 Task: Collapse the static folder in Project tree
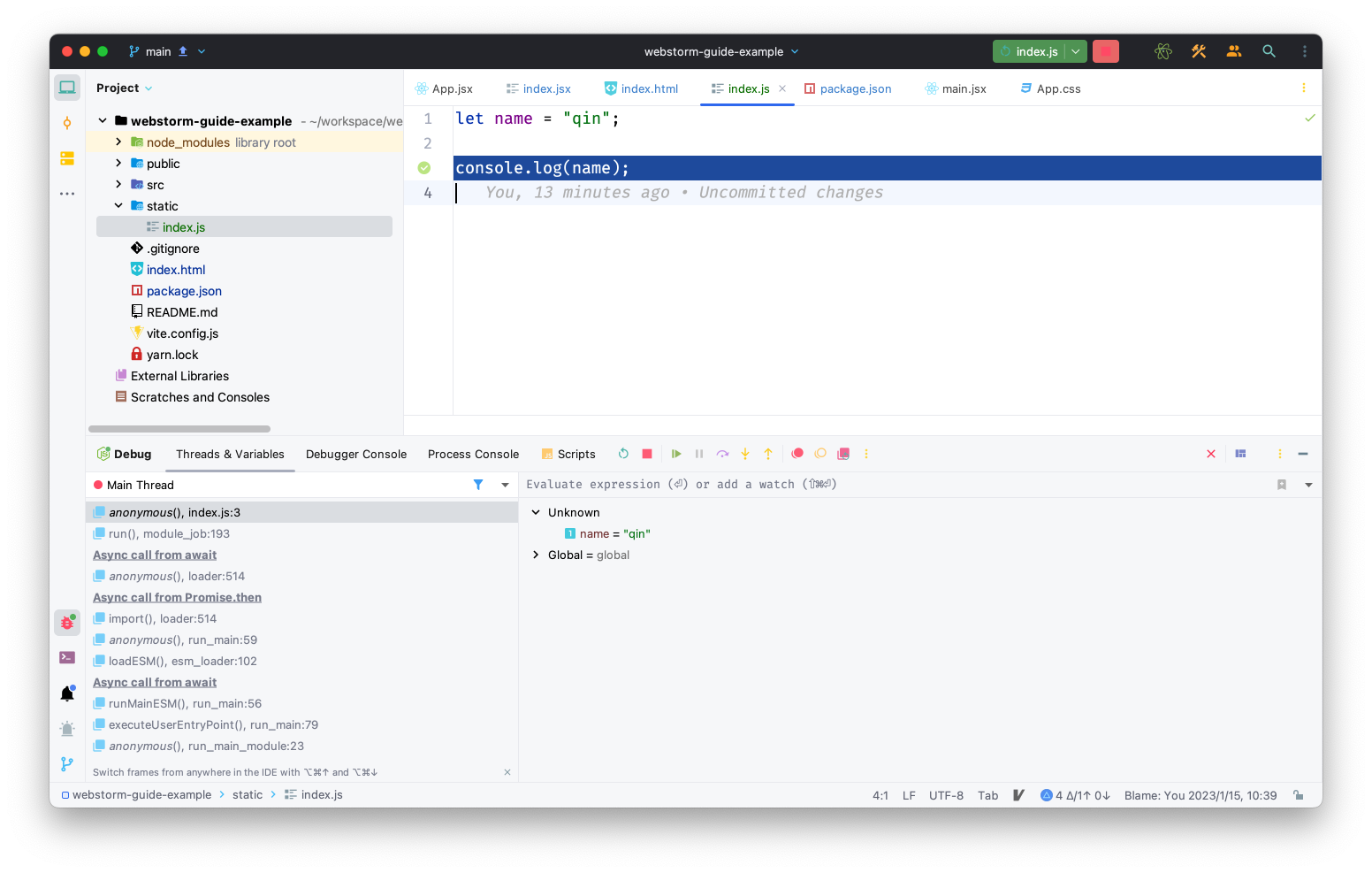click(118, 205)
